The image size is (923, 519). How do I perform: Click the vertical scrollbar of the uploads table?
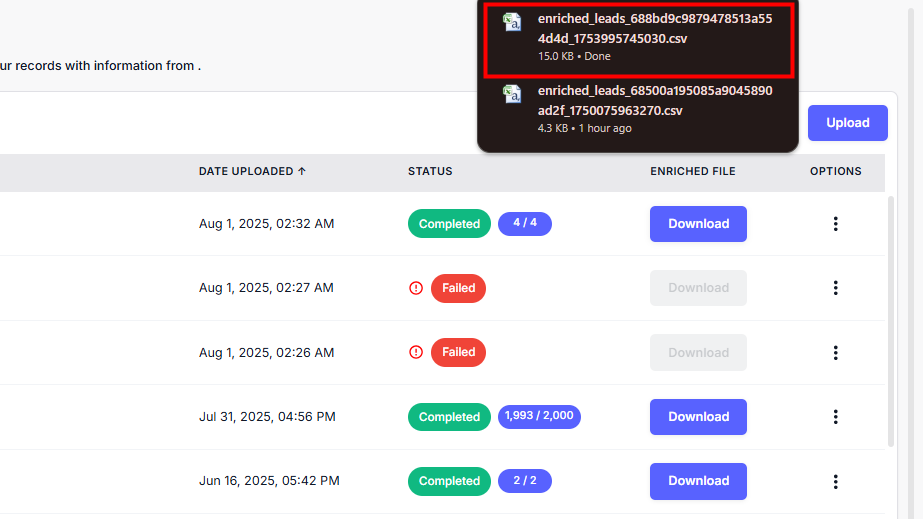point(892,320)
